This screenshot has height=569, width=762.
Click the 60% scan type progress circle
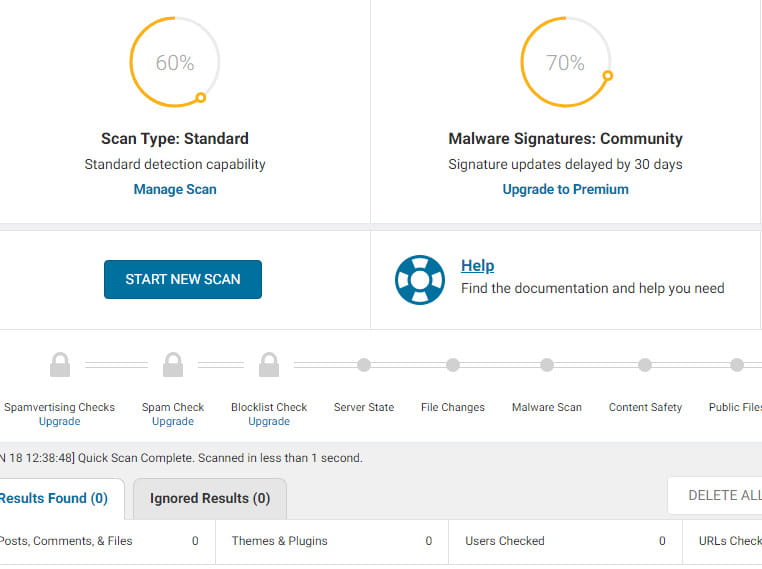(175, 63)
